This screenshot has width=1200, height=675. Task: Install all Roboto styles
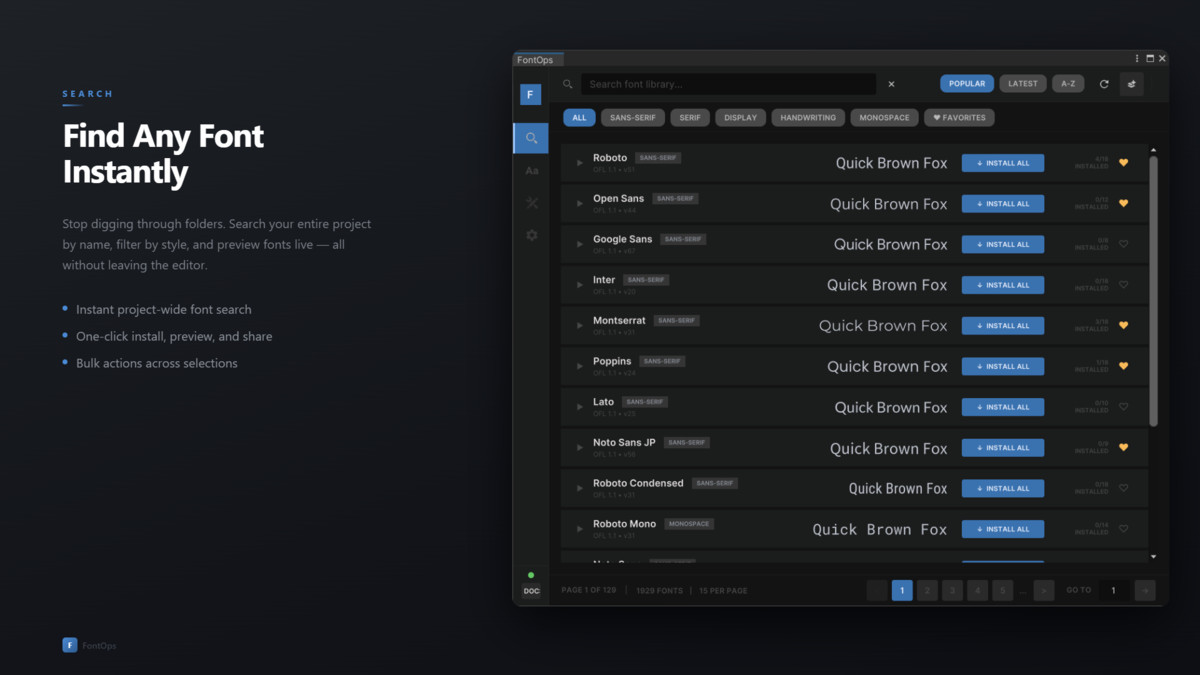click(1003, 163)
